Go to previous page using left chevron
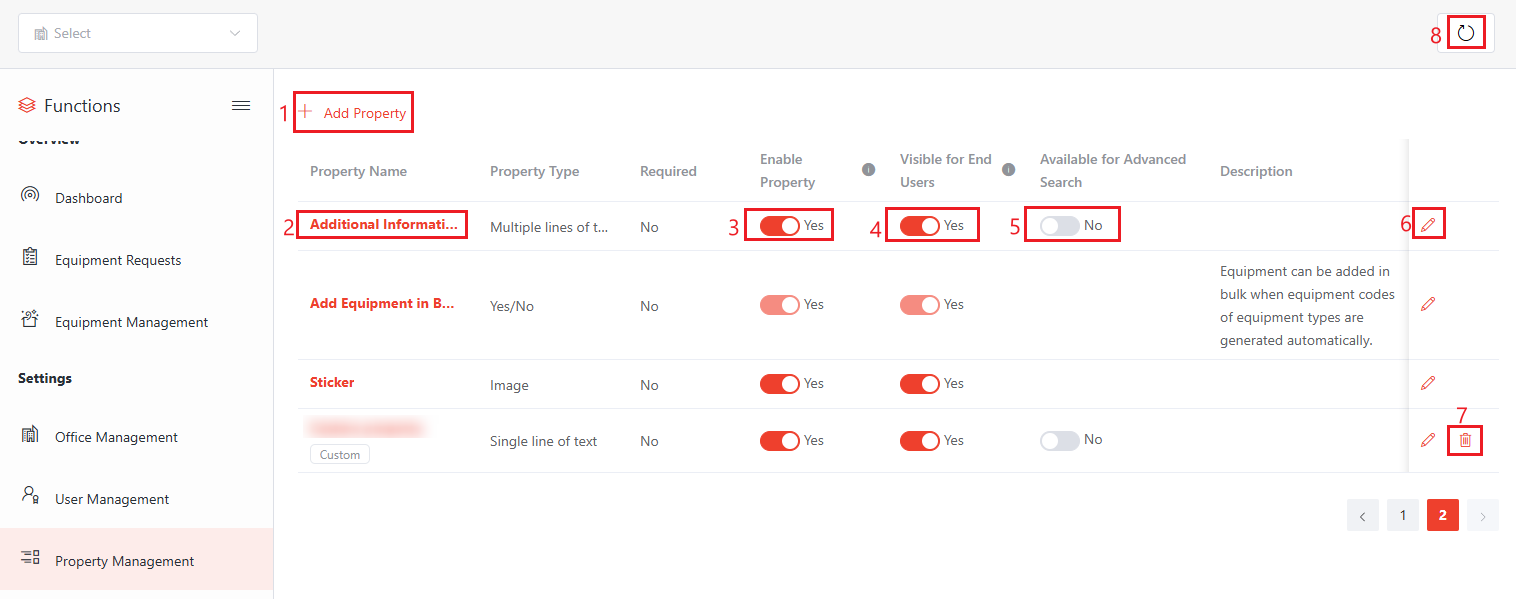1516x599 pixels. pos(1362,516)
